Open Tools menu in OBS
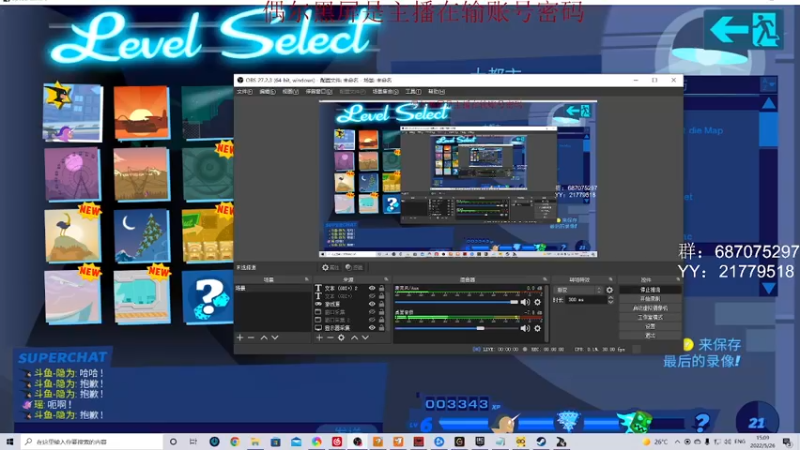Image resolution: width=800 pixels, height=450 pixels. 413,92
